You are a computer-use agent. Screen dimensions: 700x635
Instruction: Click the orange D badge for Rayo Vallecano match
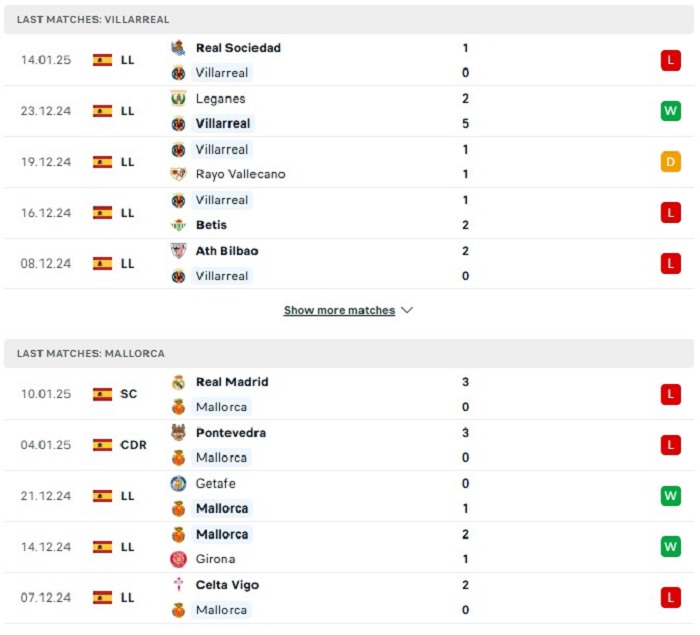point(671,162)
